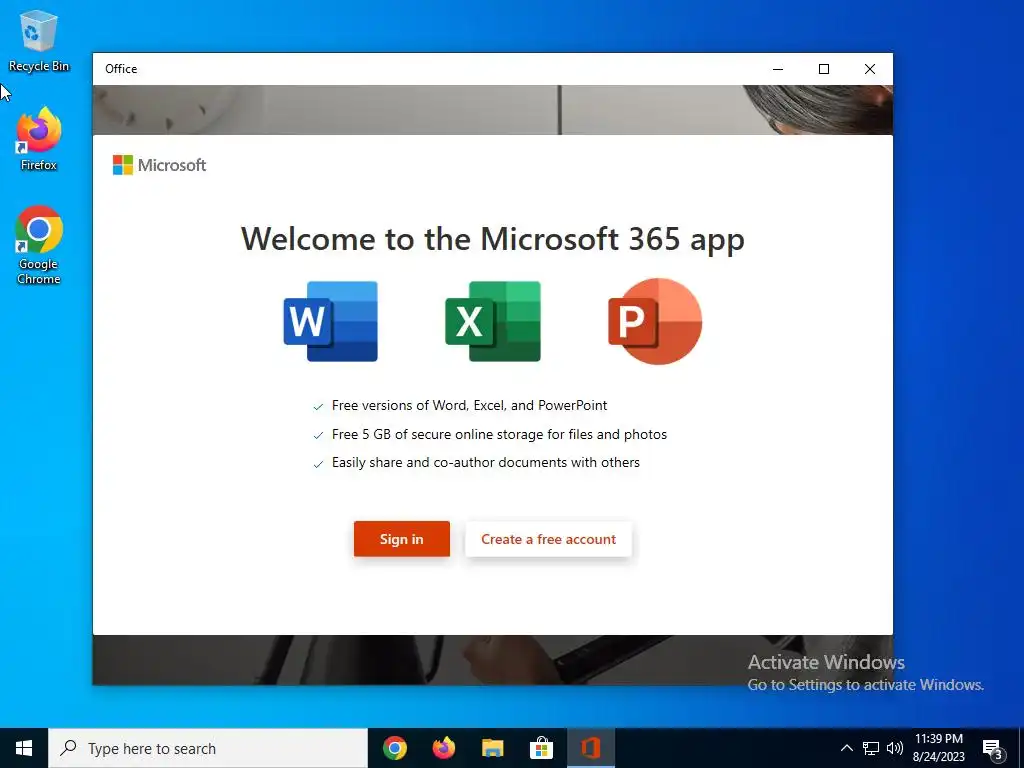
Task: Open network status tray icon
Action: [871, 748]
